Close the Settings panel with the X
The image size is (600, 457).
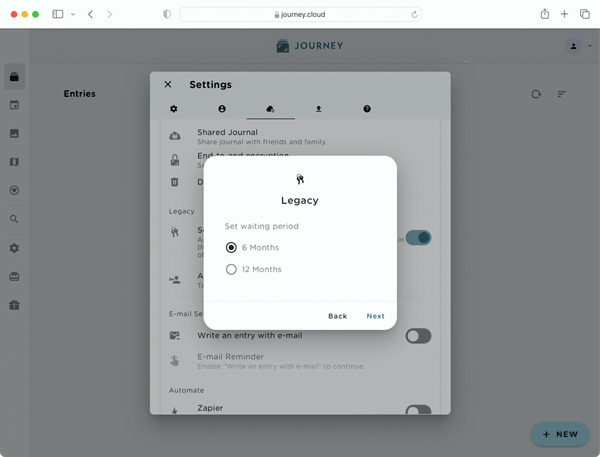click(x=168, y=85)
